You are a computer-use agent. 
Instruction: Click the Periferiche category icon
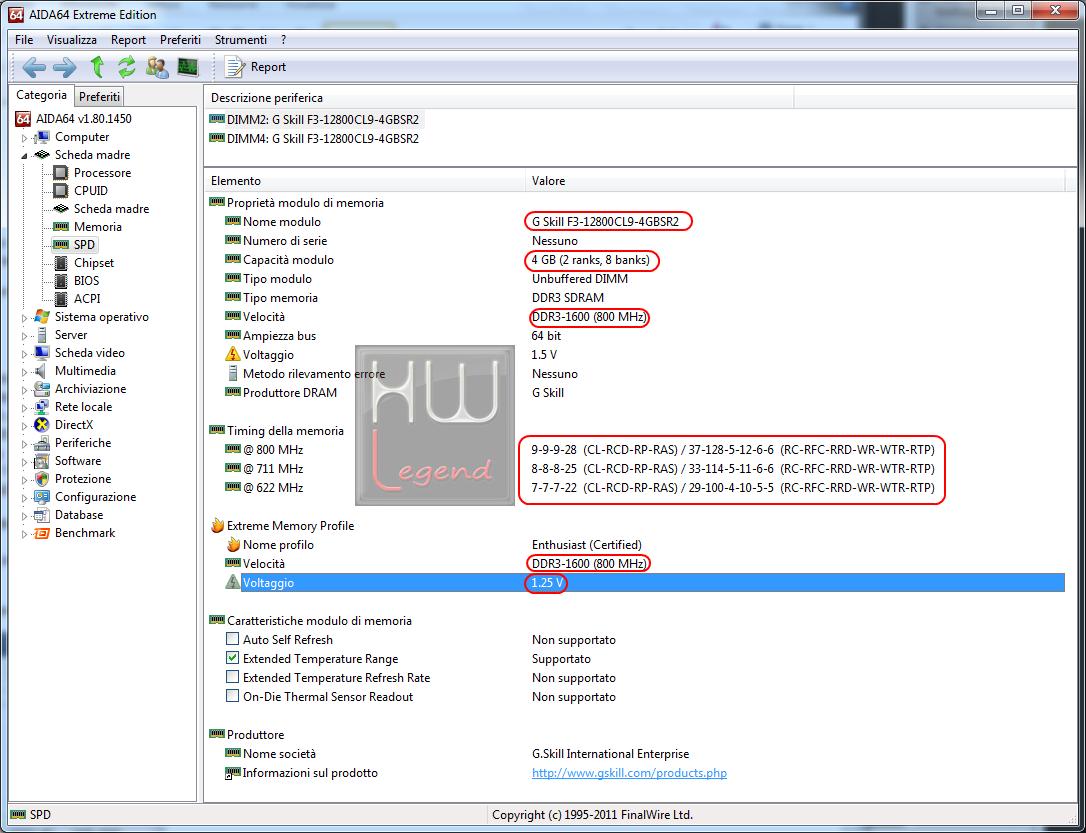[42, 442]
